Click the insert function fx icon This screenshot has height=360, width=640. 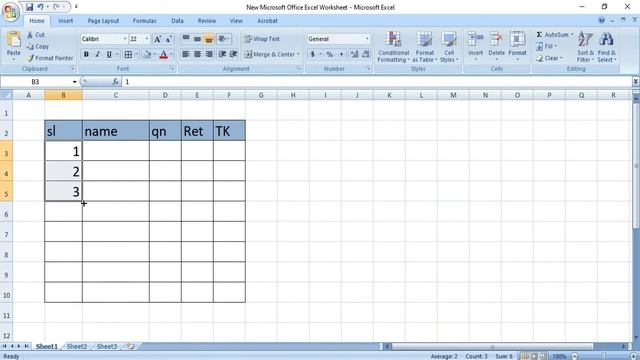116,82
